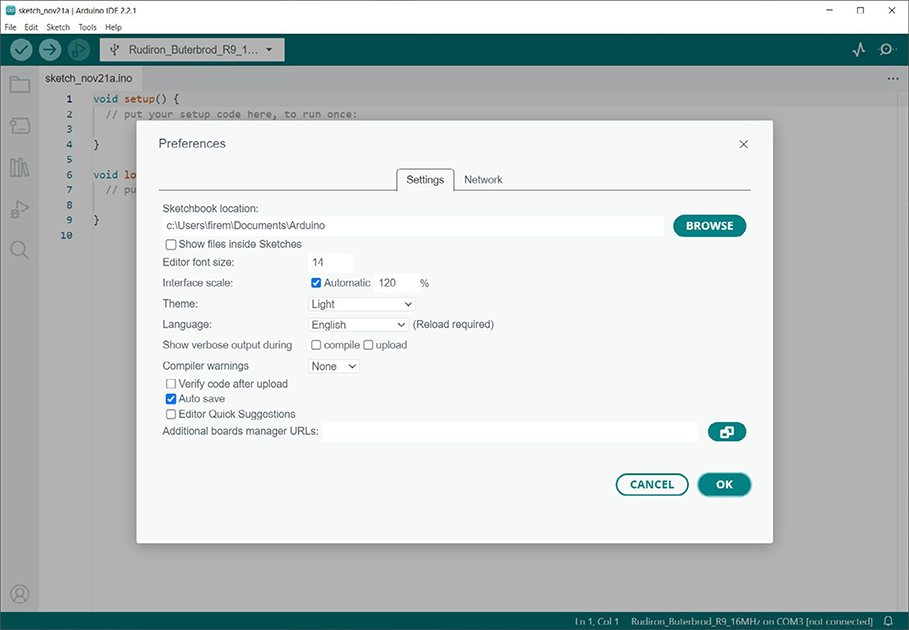This screenshot has height=630, width=909.
Task: Open the Edit menu
Action: (31, 27)
